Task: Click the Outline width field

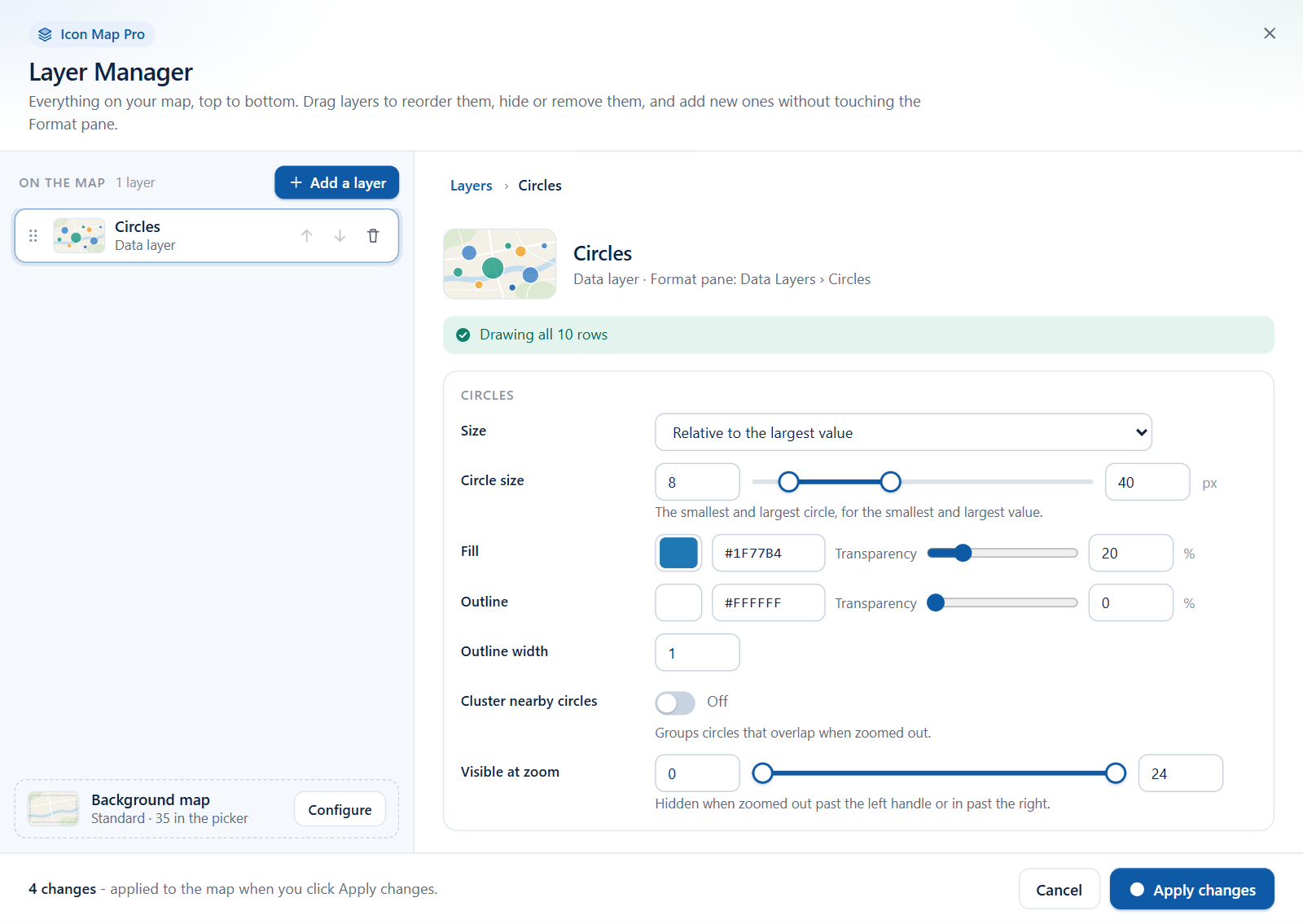Action: click(x=697, y=653)
